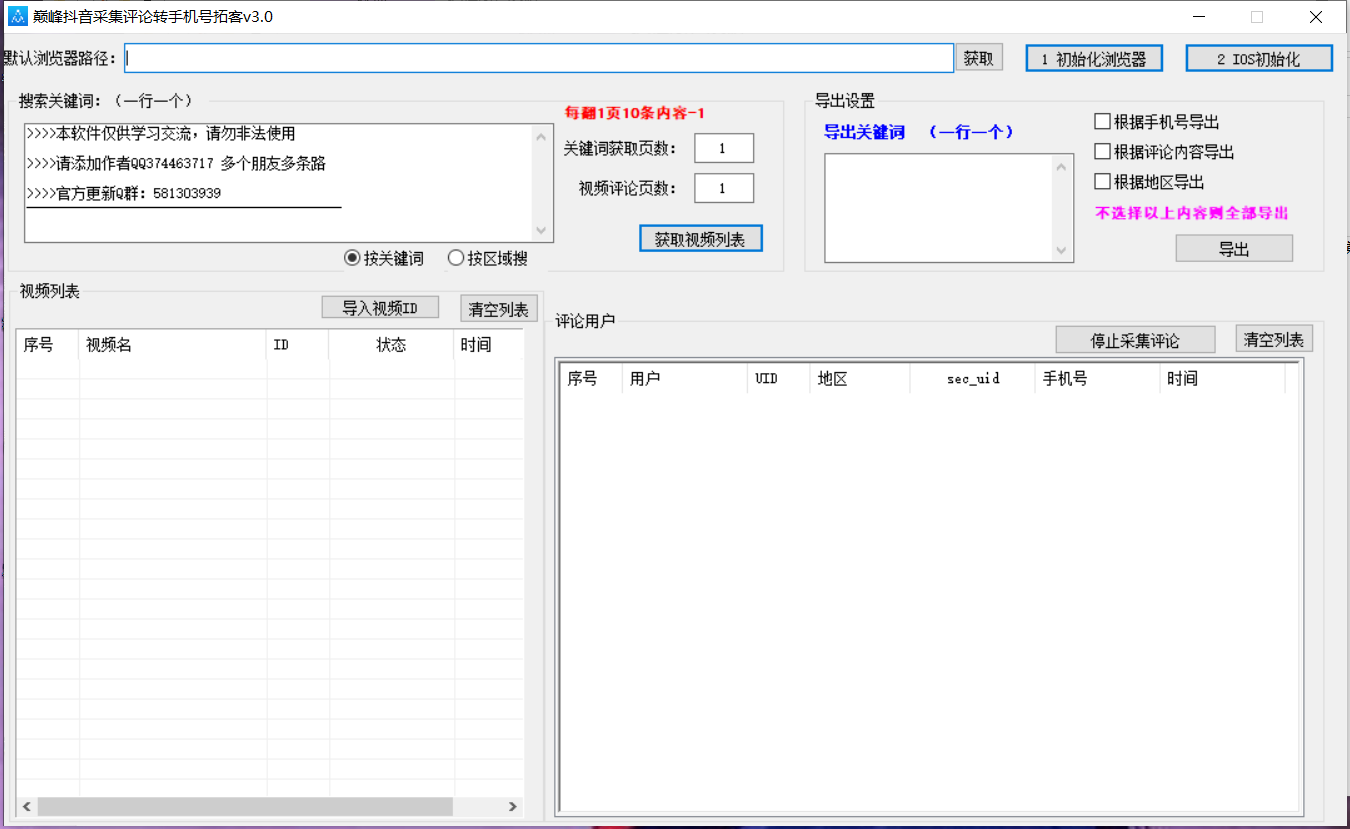
Task: Click the 手机号 column header
Action: click(1098, 379)
